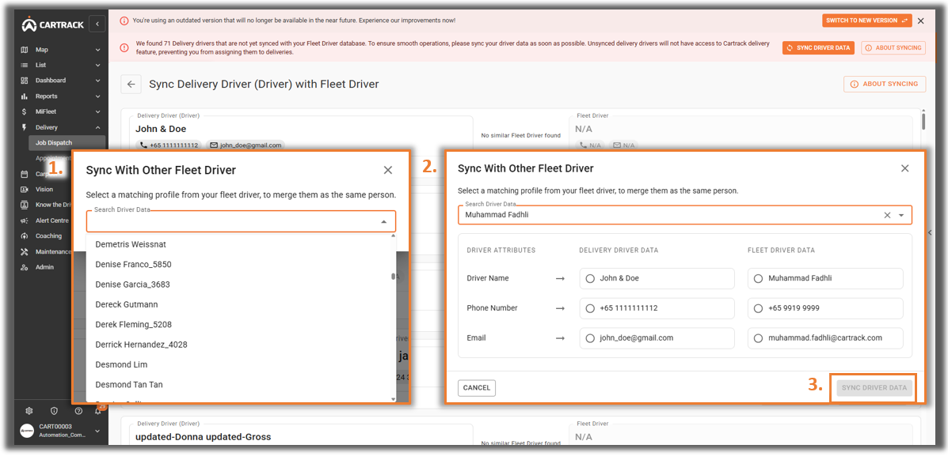Select email john_doe@gmail.com radio
This screenshot has width=948, height=456.
(x=591, y=339)
